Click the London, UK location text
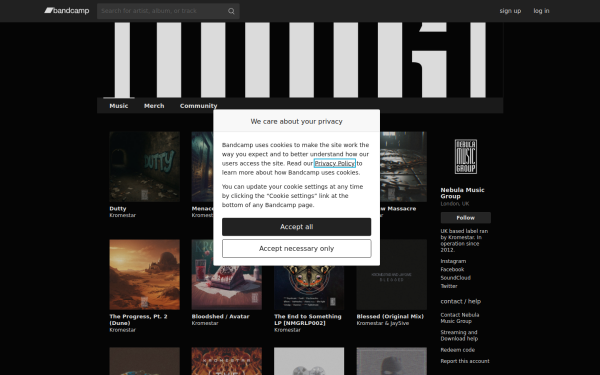Image resolution: width=600 pixels, height=375 pixels. (455, 204)
